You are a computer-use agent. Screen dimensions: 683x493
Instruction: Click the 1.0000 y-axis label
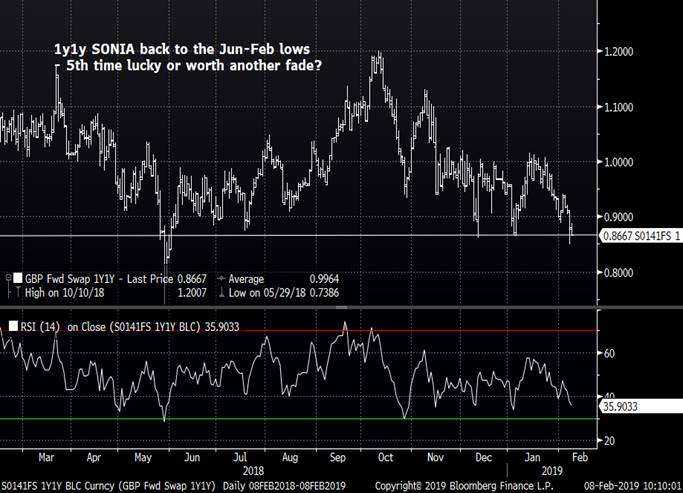pos(619,162)
